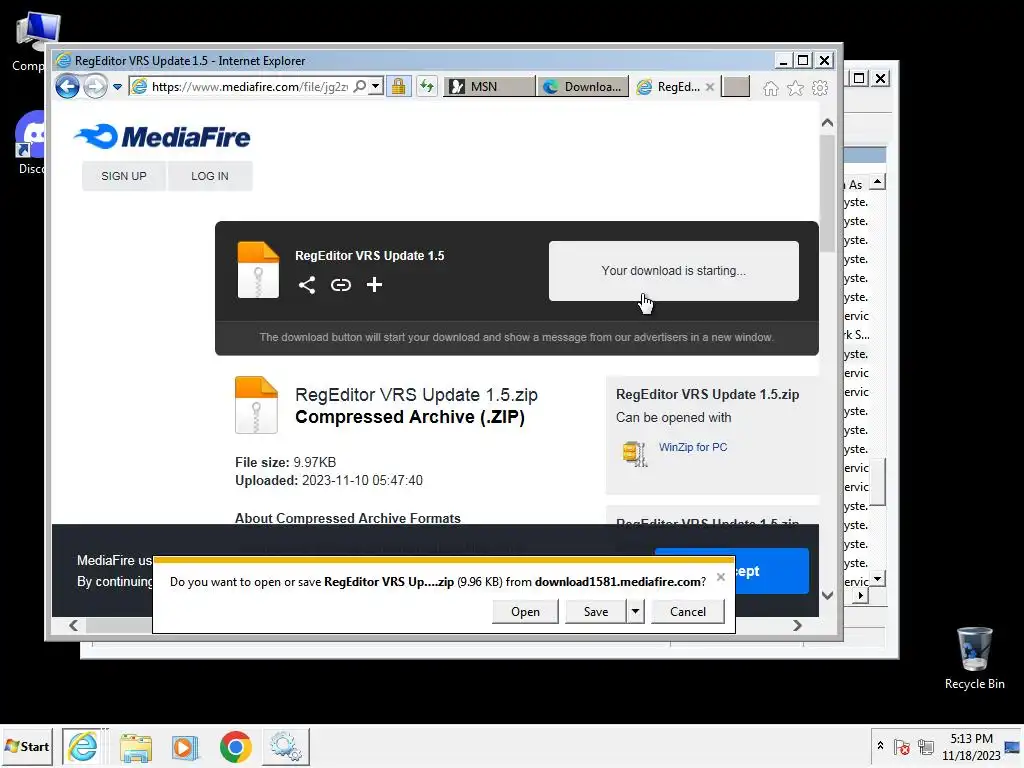Click the LOG IN button
The image size is (1024, 768).
tap(210, 176)
